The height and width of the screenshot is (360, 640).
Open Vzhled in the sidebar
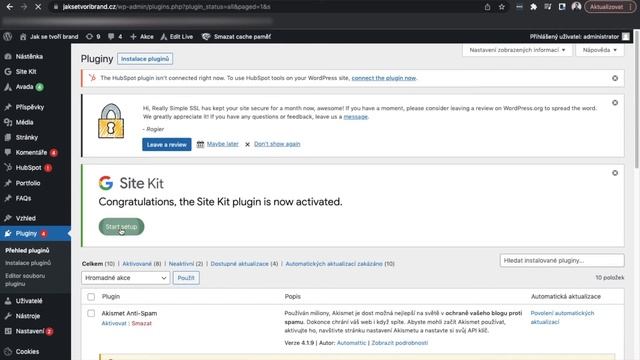pyautogui.click(x=25, y=218)
